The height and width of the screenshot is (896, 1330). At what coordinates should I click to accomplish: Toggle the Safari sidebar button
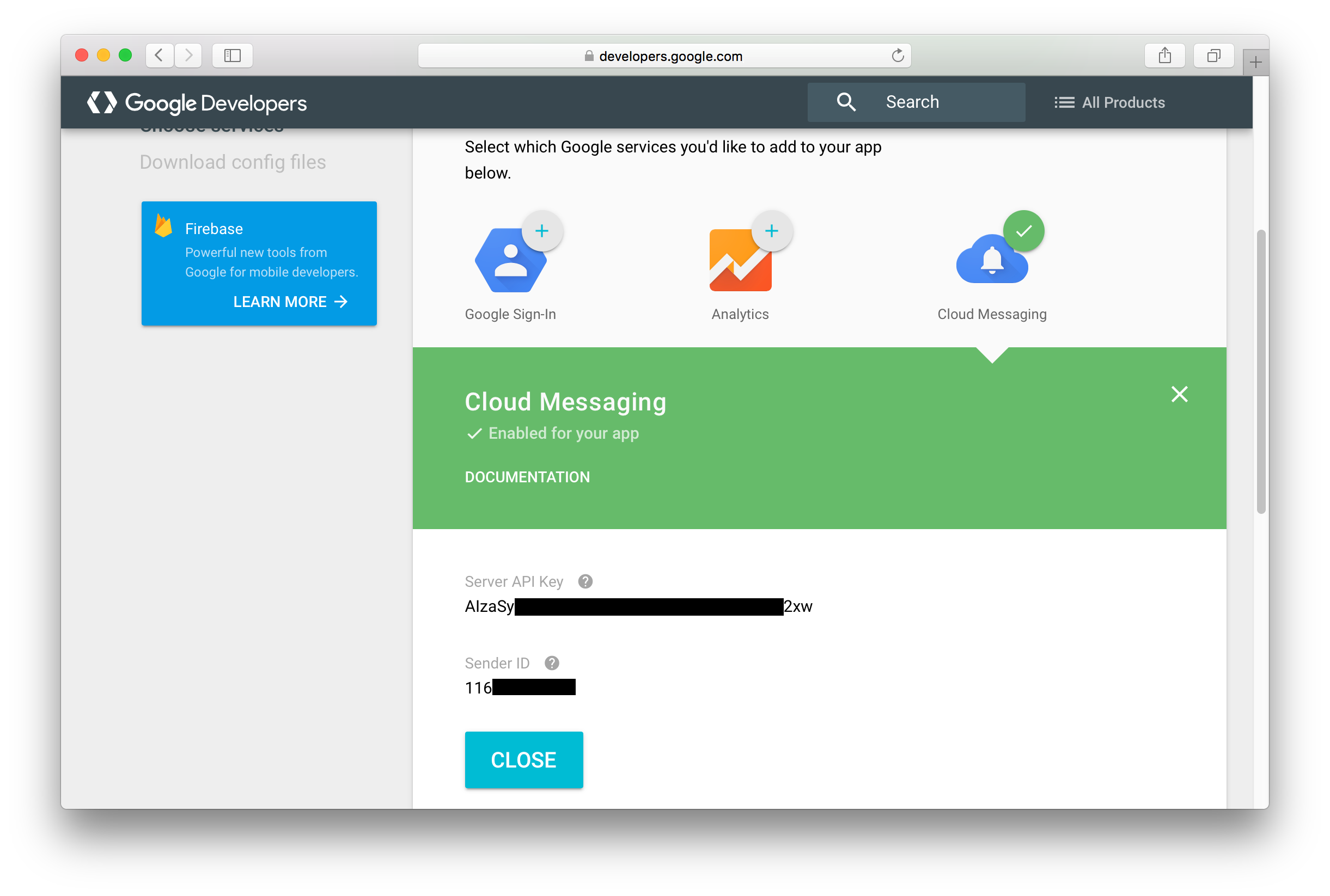tap(232, 56)
